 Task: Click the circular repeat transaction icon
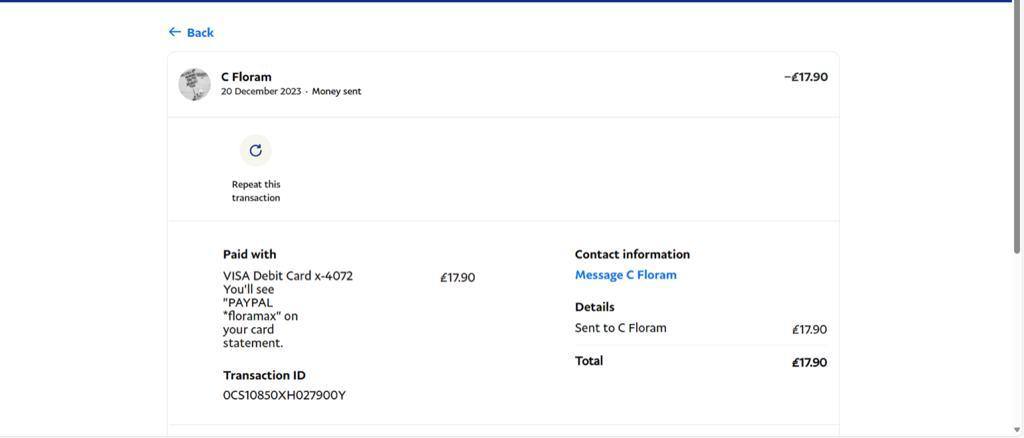(256, 150)
